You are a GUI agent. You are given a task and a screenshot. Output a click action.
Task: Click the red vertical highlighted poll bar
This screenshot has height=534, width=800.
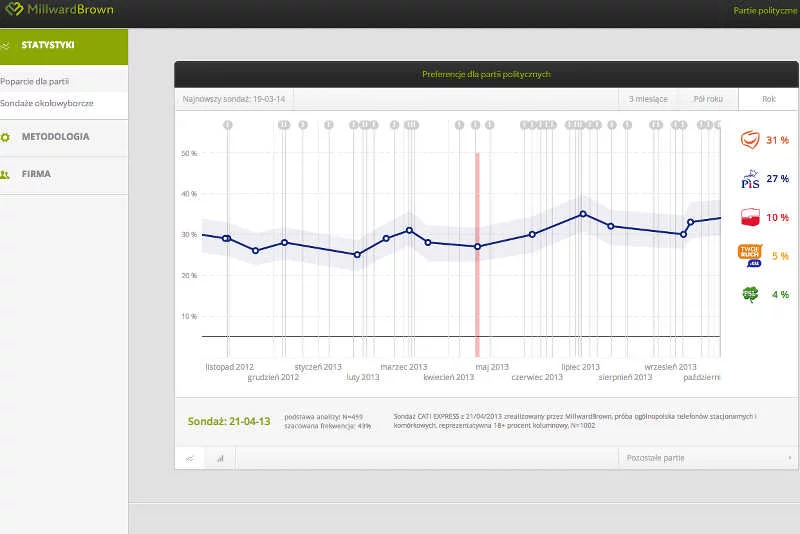[478, 255]
